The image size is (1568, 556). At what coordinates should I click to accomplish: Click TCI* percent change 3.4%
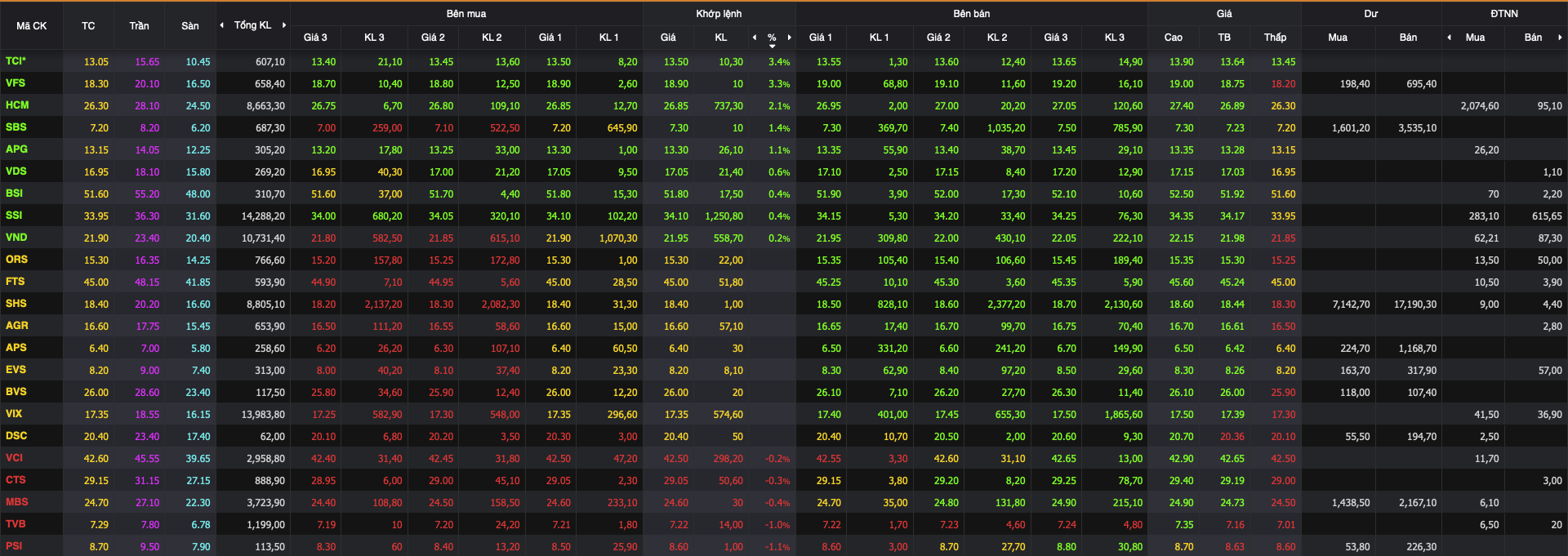click(779, 62)
